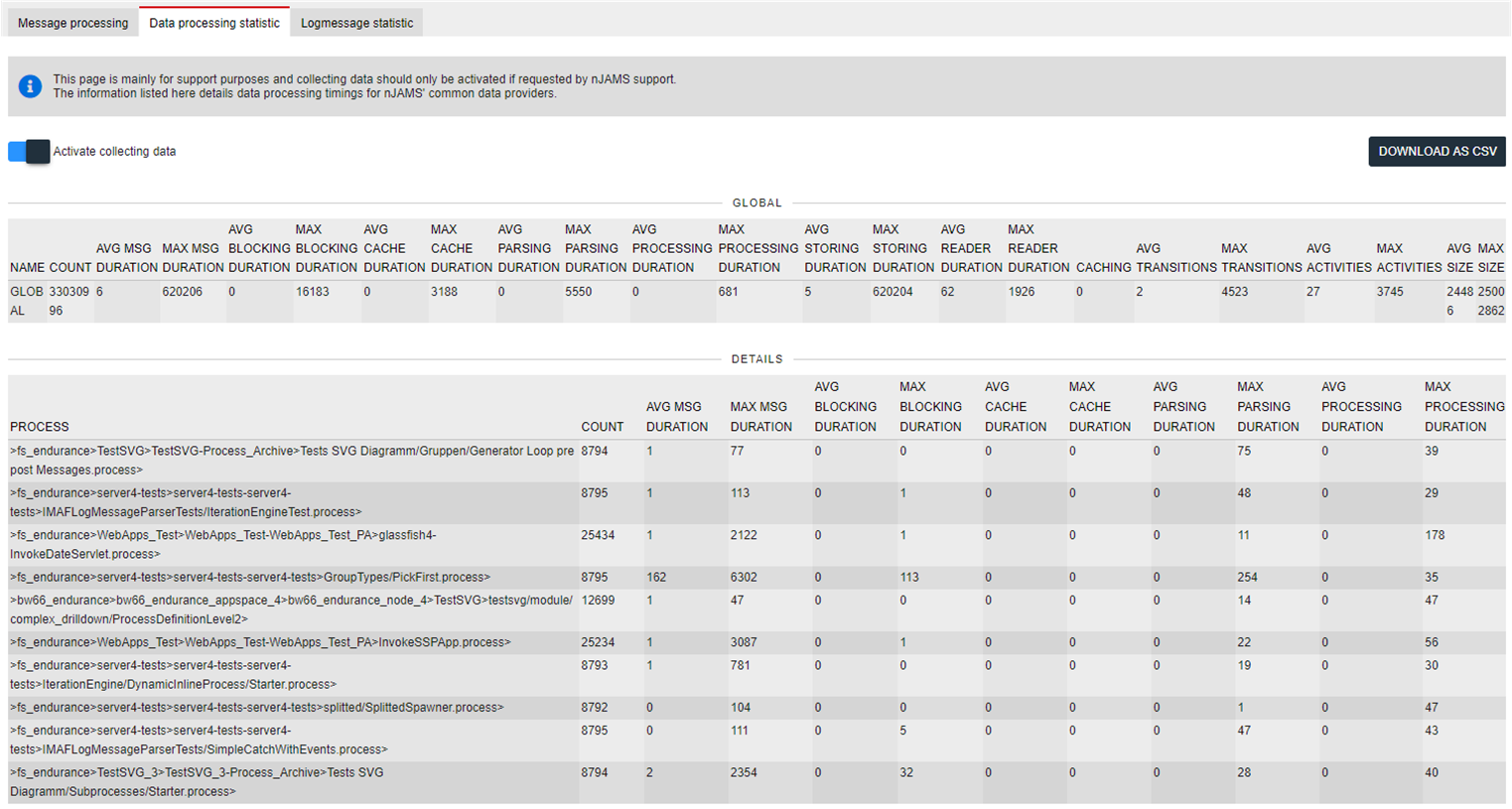Click the Global max parsing value 5550
Image resolution: width=1512 pixels, height=809 pixels.
pyautogui.click(x=578, y=292)
